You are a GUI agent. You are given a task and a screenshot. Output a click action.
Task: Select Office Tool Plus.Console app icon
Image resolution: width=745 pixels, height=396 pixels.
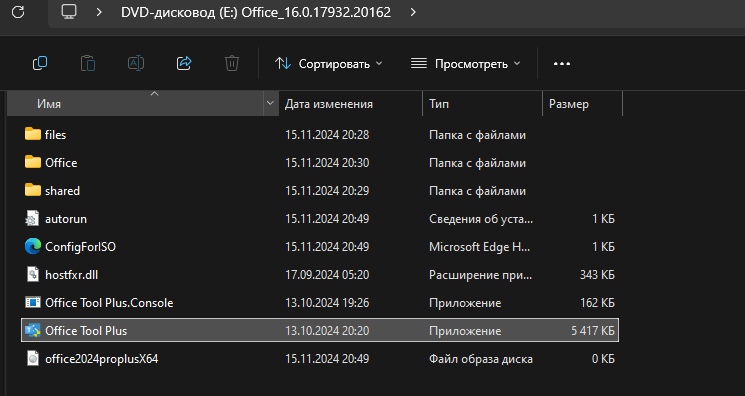click(x=33, y=302)
